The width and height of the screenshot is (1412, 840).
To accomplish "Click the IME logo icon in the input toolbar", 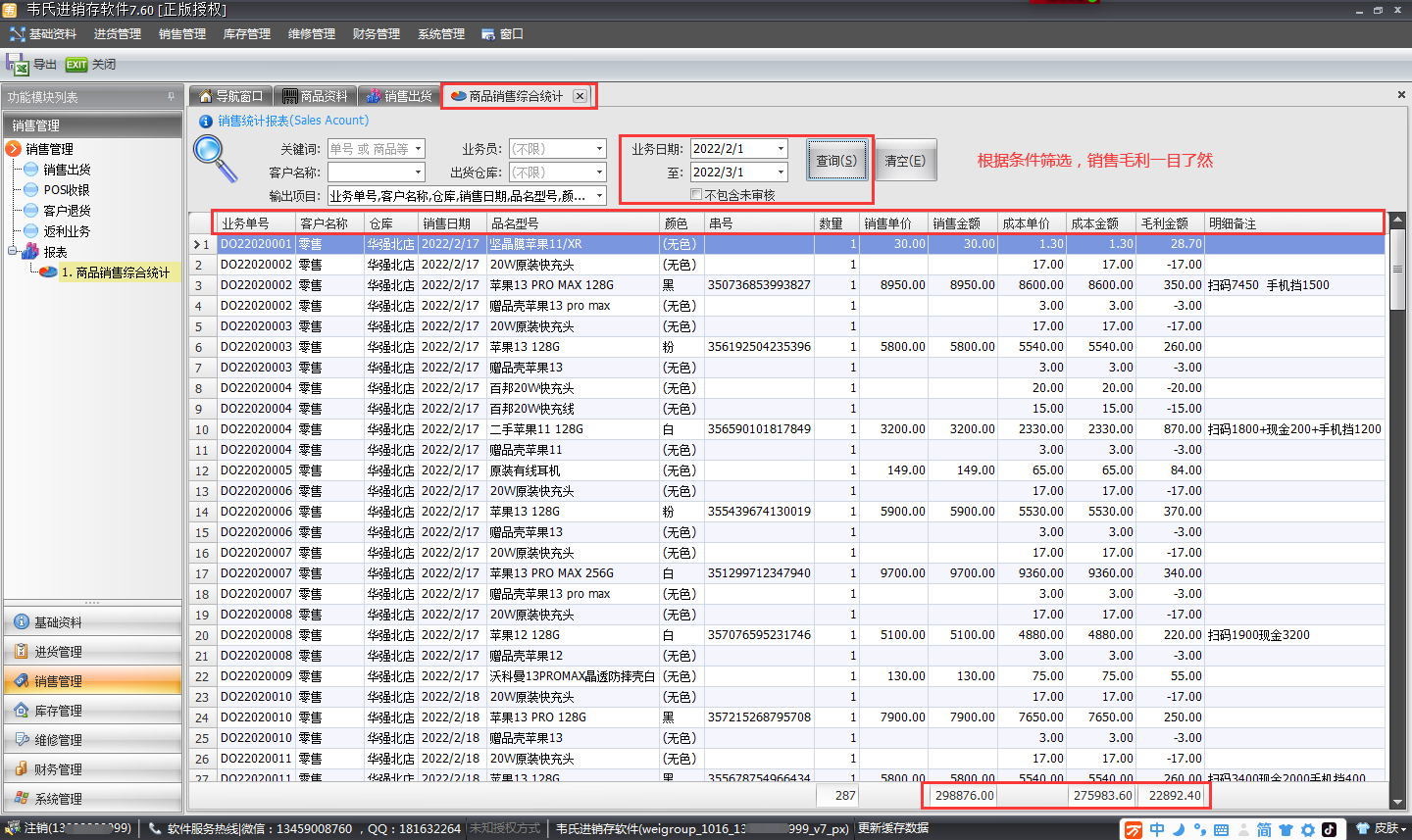I will tap(1134, 830).
